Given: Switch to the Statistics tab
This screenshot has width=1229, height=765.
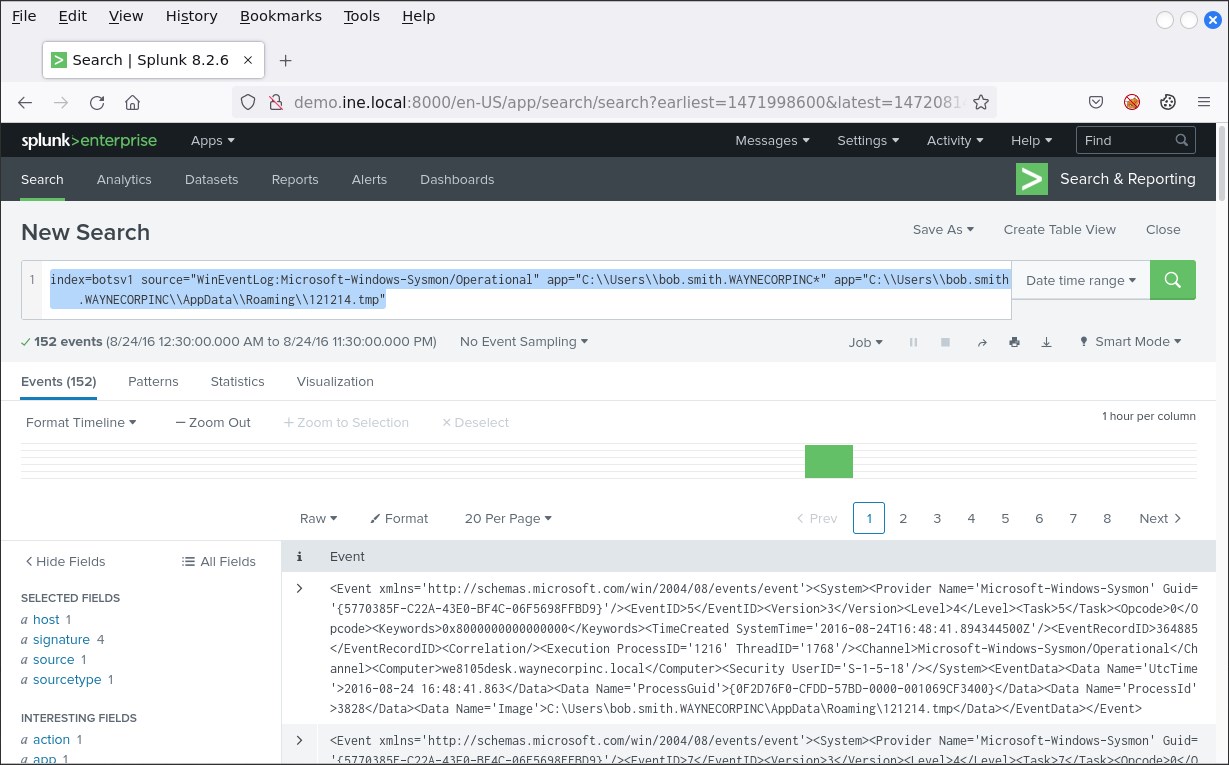Looking at the screenshot, I should (x=237, y=381).
